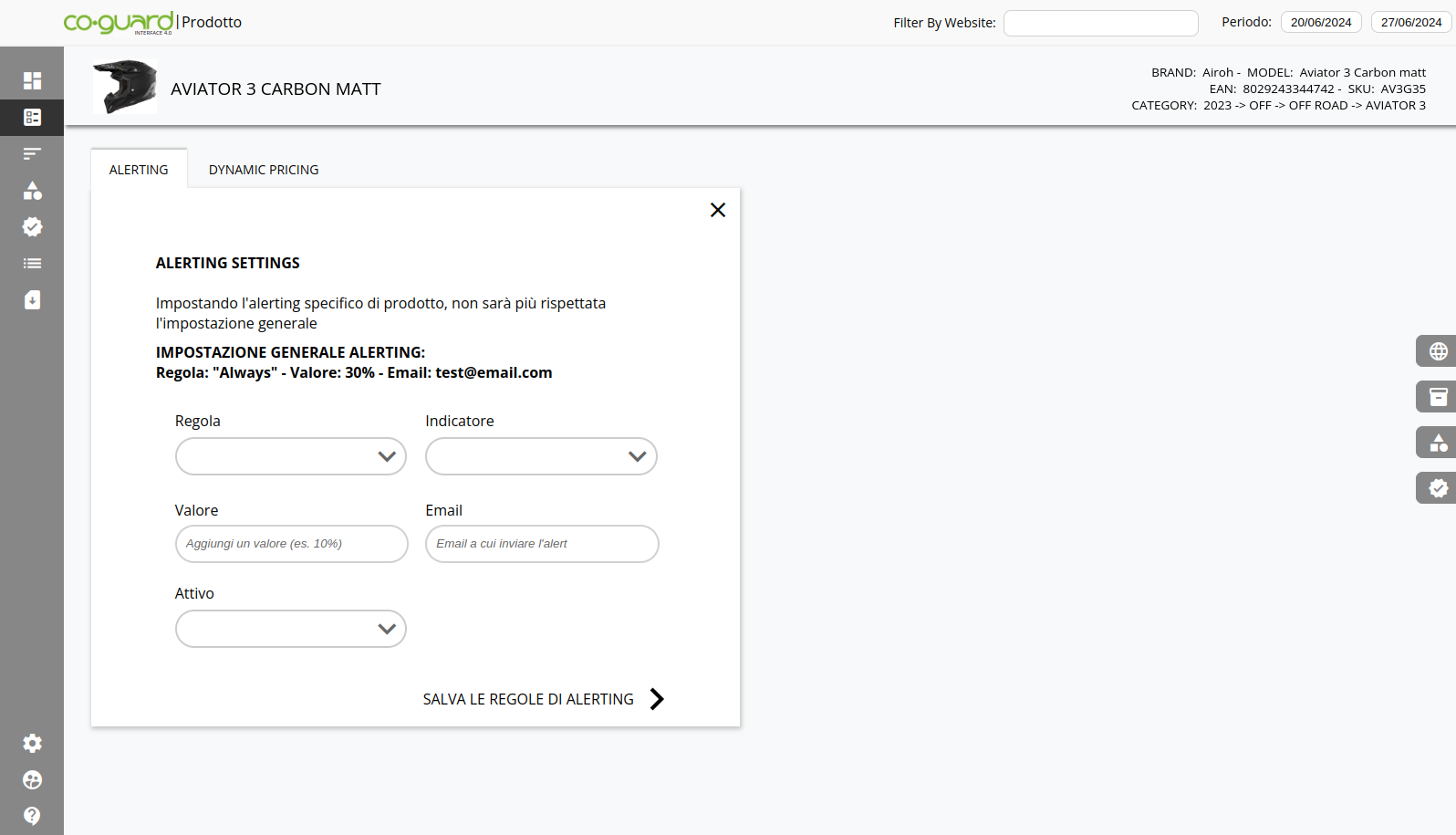
Task: Click the Email input field
Action: tap(542, 544)
